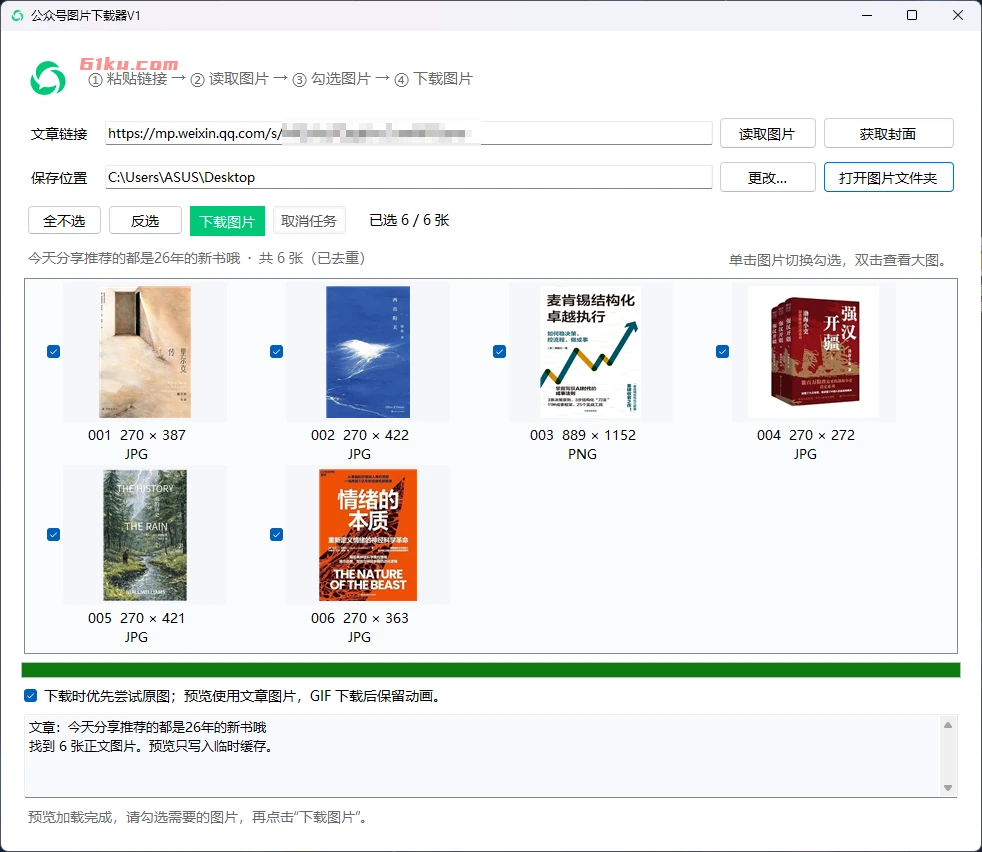Screen dimensions: 982x852
Task: Uncheck checkbox for image 006
Action: [276, 534]
